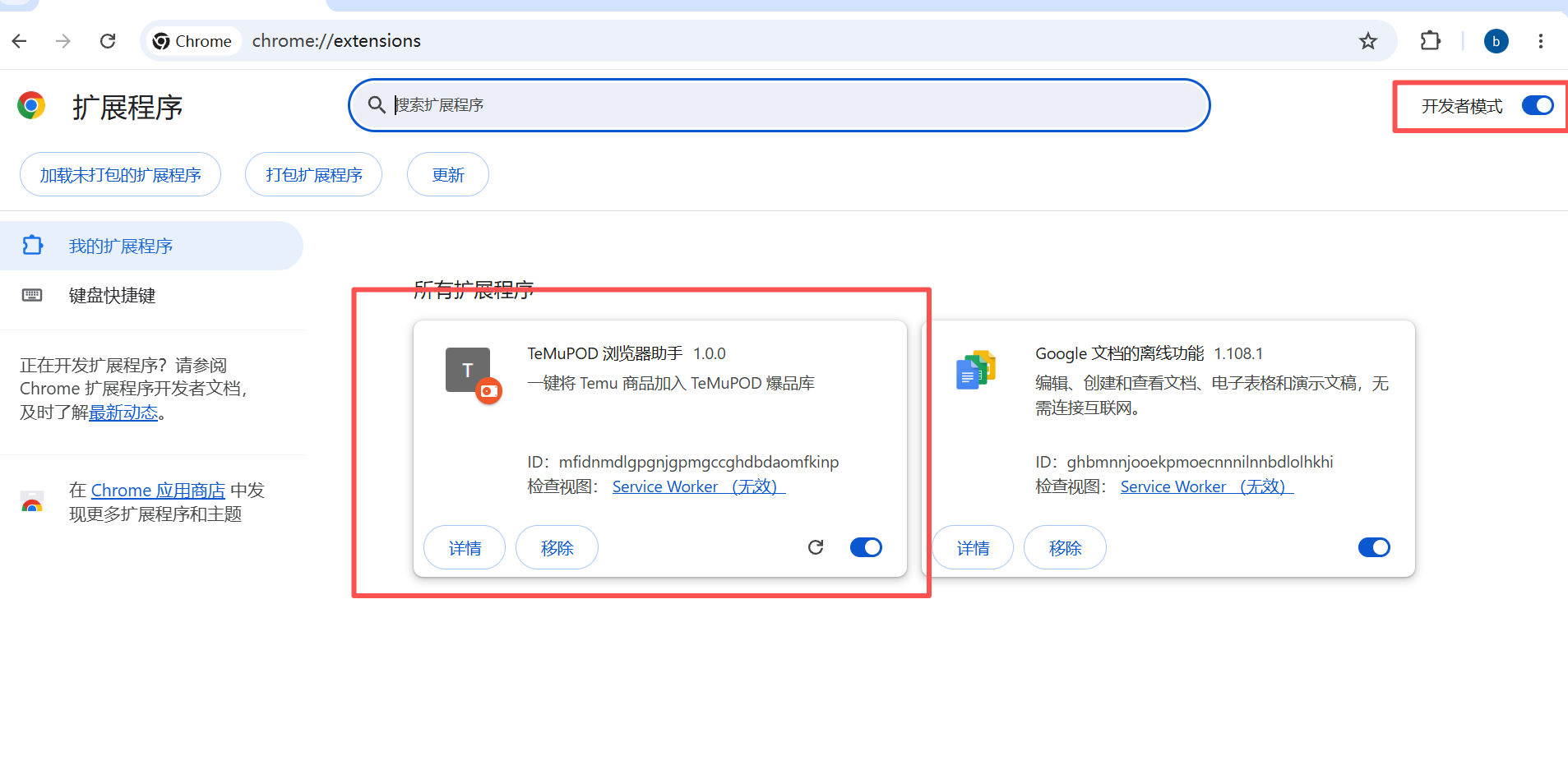1568x779 pixels.
Task: Turn off 开发者模式 toggle
Action: (x=1538, y=105)
